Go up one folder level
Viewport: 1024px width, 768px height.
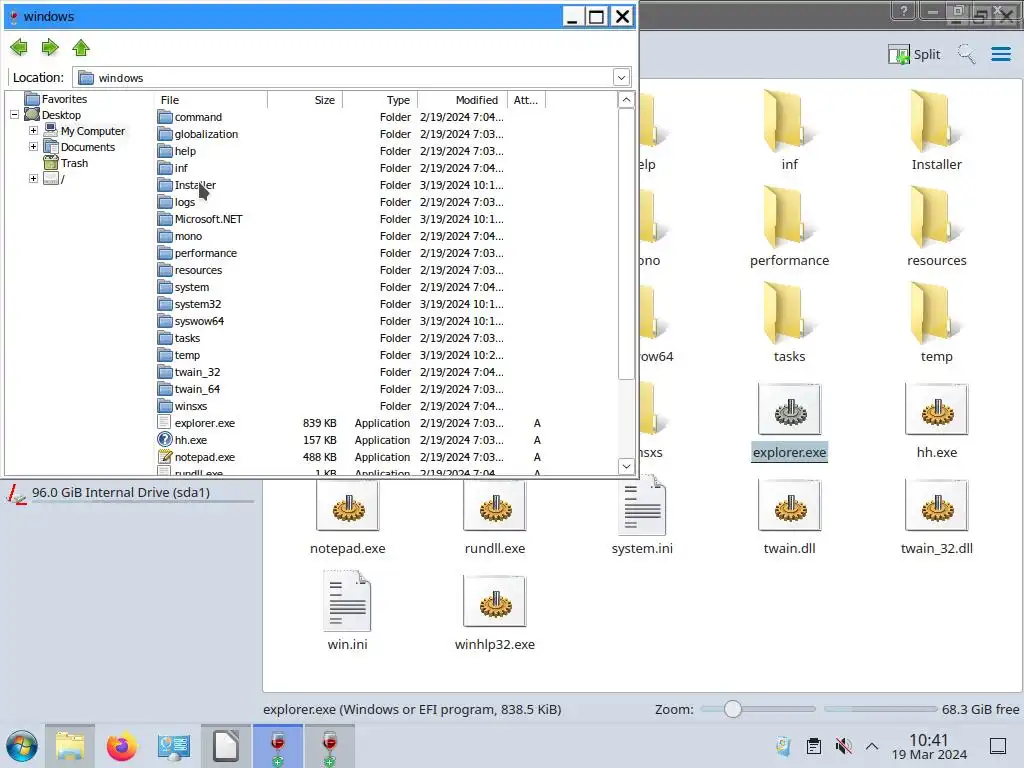pos(81,47)
